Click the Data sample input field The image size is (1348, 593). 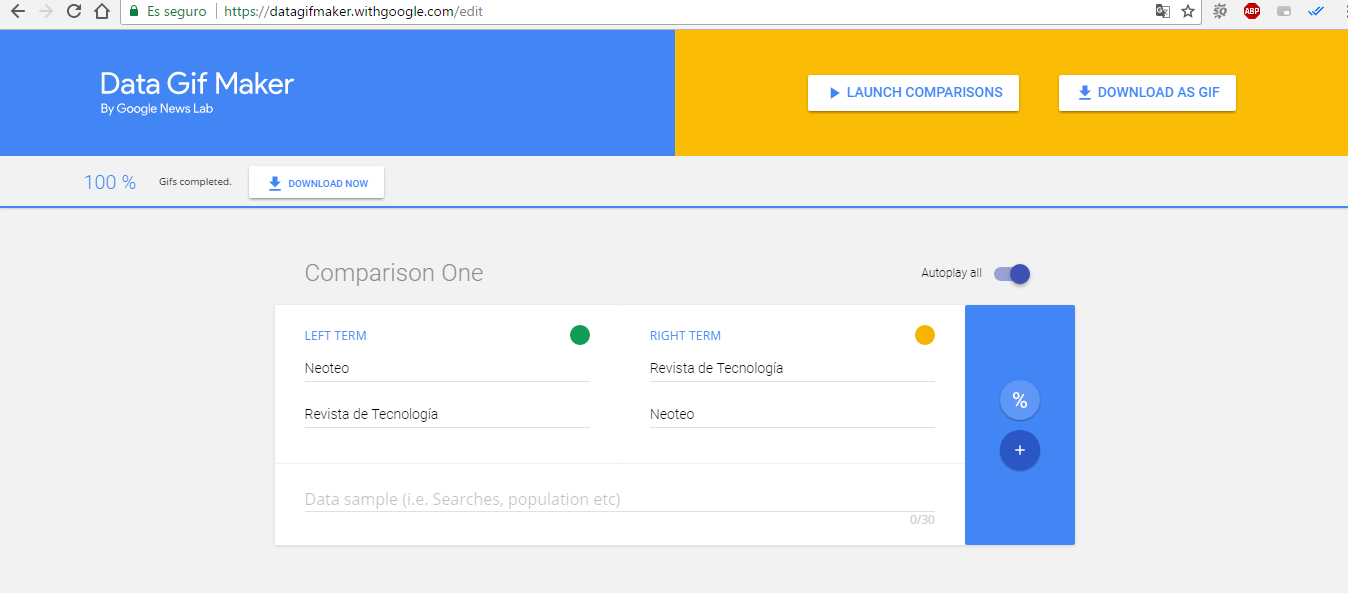pyautogui.click(x=620, y=499)
